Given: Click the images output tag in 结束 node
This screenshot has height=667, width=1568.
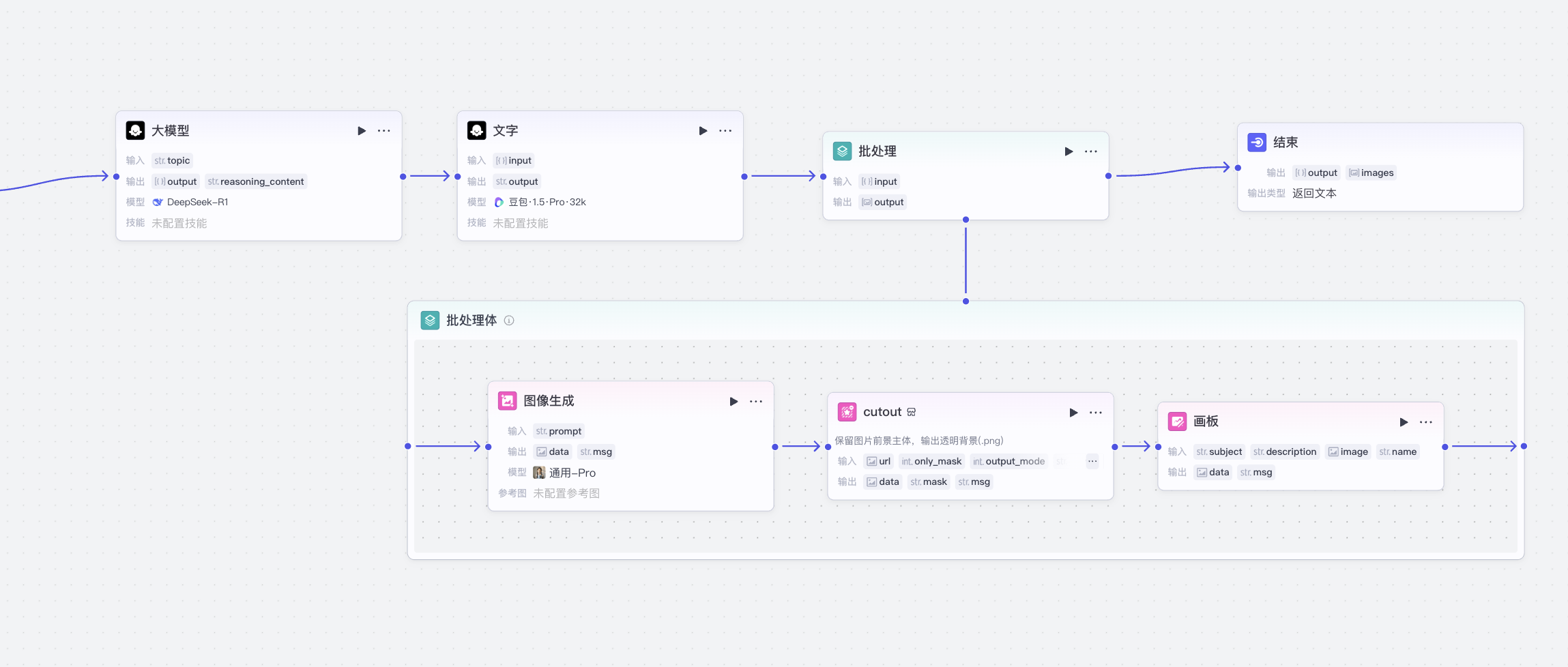Looking at the screenshot, I should click(1371, 173).
